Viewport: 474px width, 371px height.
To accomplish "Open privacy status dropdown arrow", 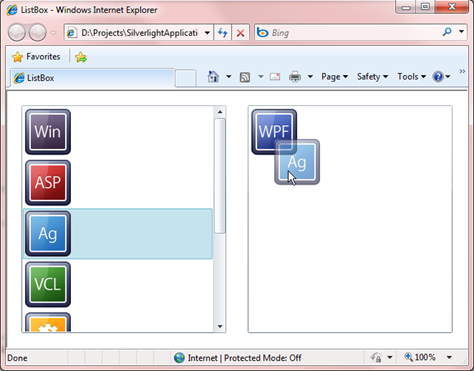I will pyautogui.click(x=390, y=358).
